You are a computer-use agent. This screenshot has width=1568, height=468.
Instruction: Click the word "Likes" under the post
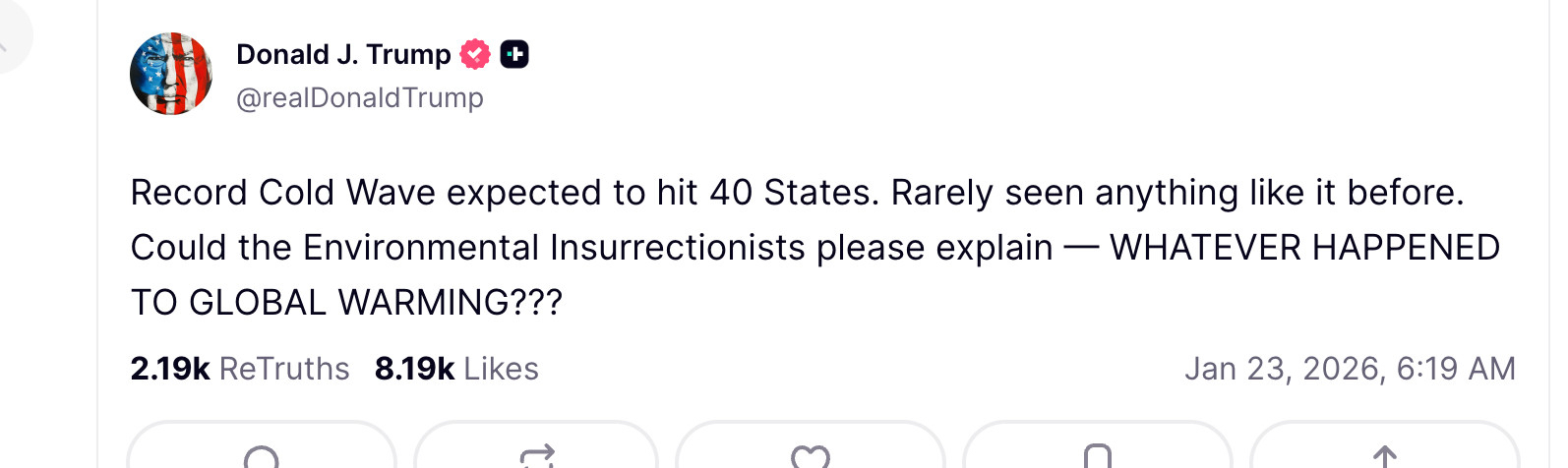pos(501,369)
